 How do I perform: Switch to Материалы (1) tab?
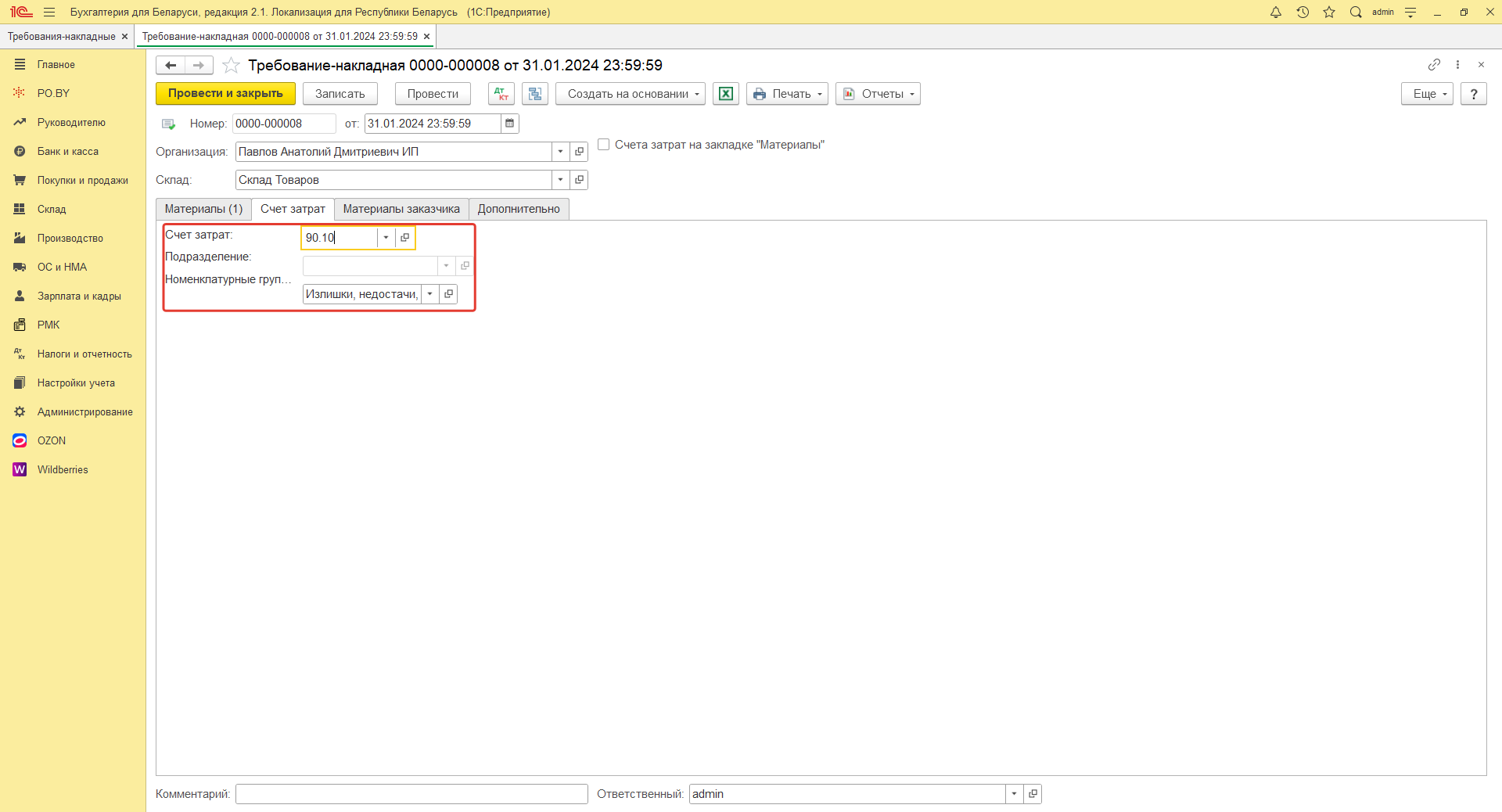(203, 209)
